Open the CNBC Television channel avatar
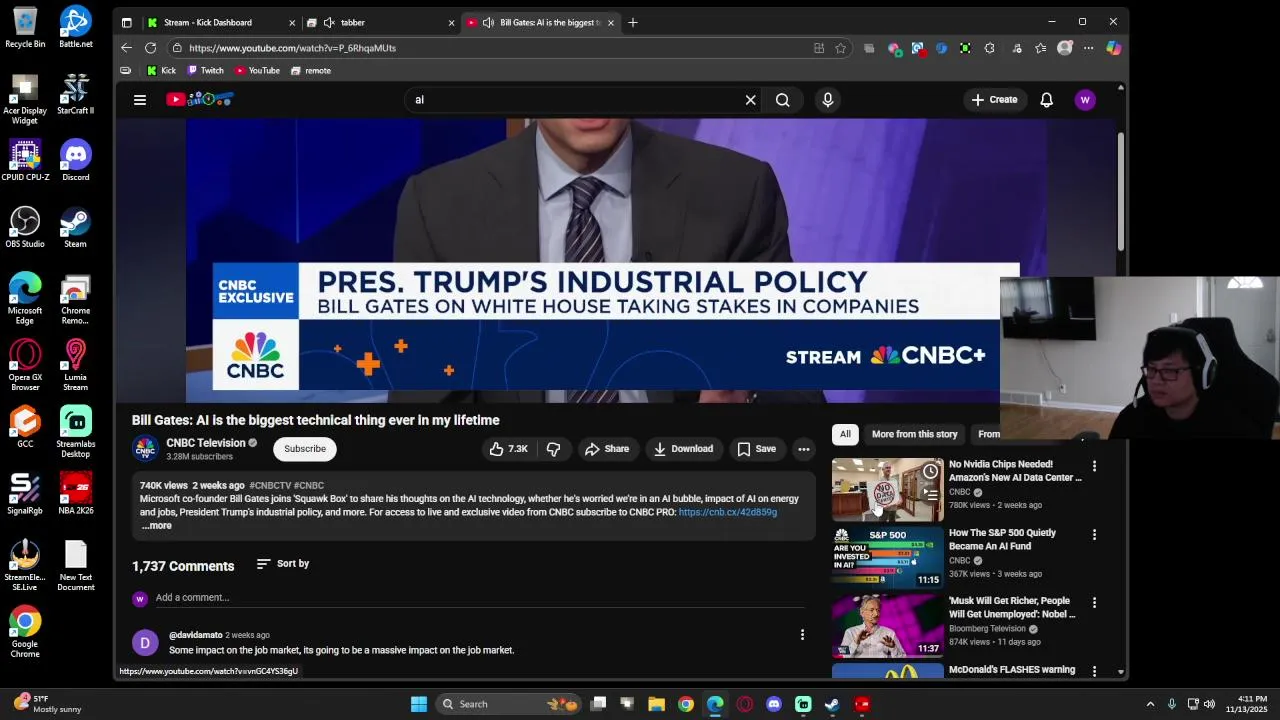The image size is (1280, 720). coord(145,449)
